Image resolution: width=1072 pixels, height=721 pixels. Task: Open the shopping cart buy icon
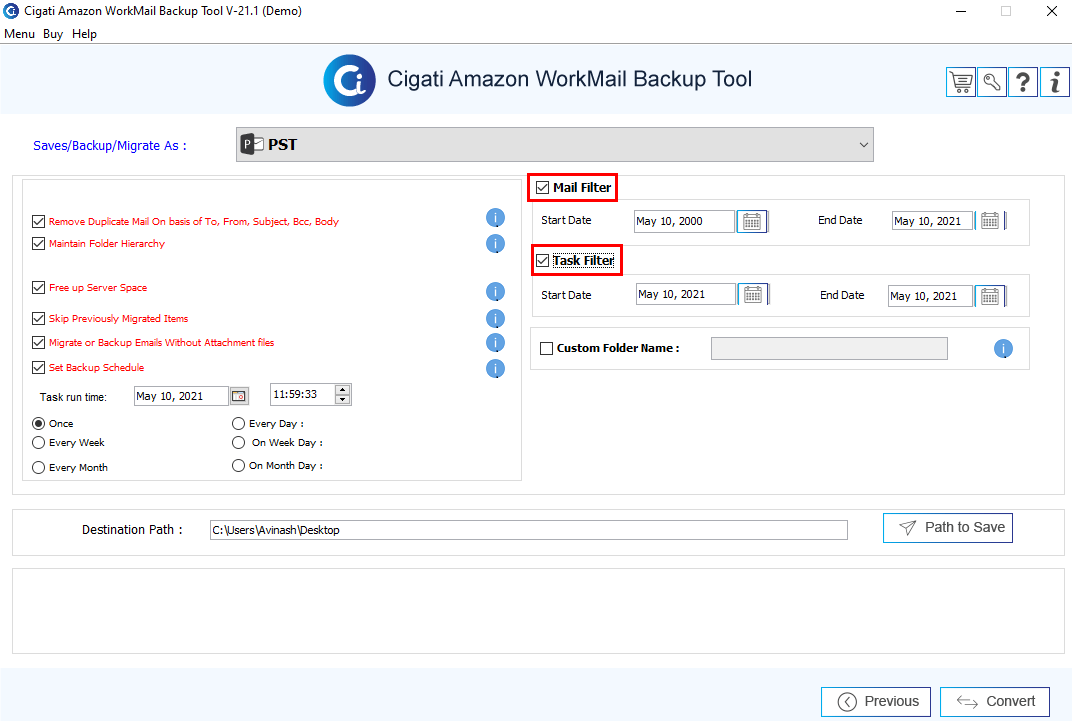point(961,83)
